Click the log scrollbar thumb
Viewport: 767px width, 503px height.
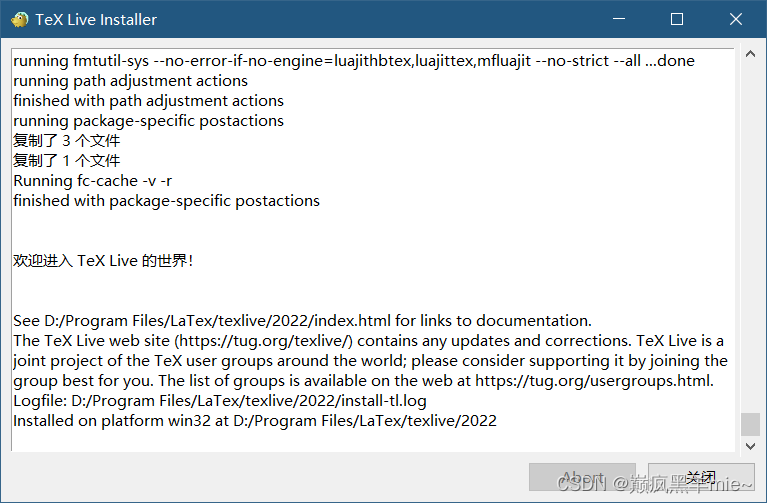pyautogui.click(x=750, y=424)
